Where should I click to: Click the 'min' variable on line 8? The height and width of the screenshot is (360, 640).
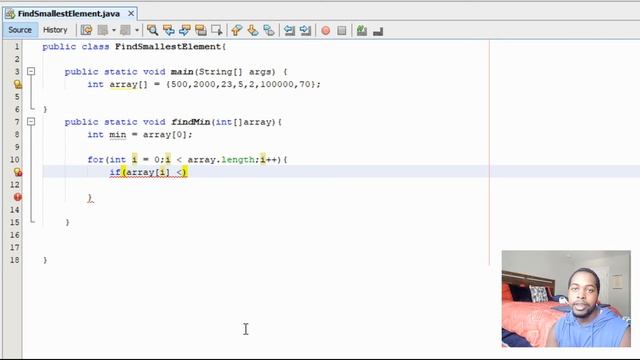(118, 135)
